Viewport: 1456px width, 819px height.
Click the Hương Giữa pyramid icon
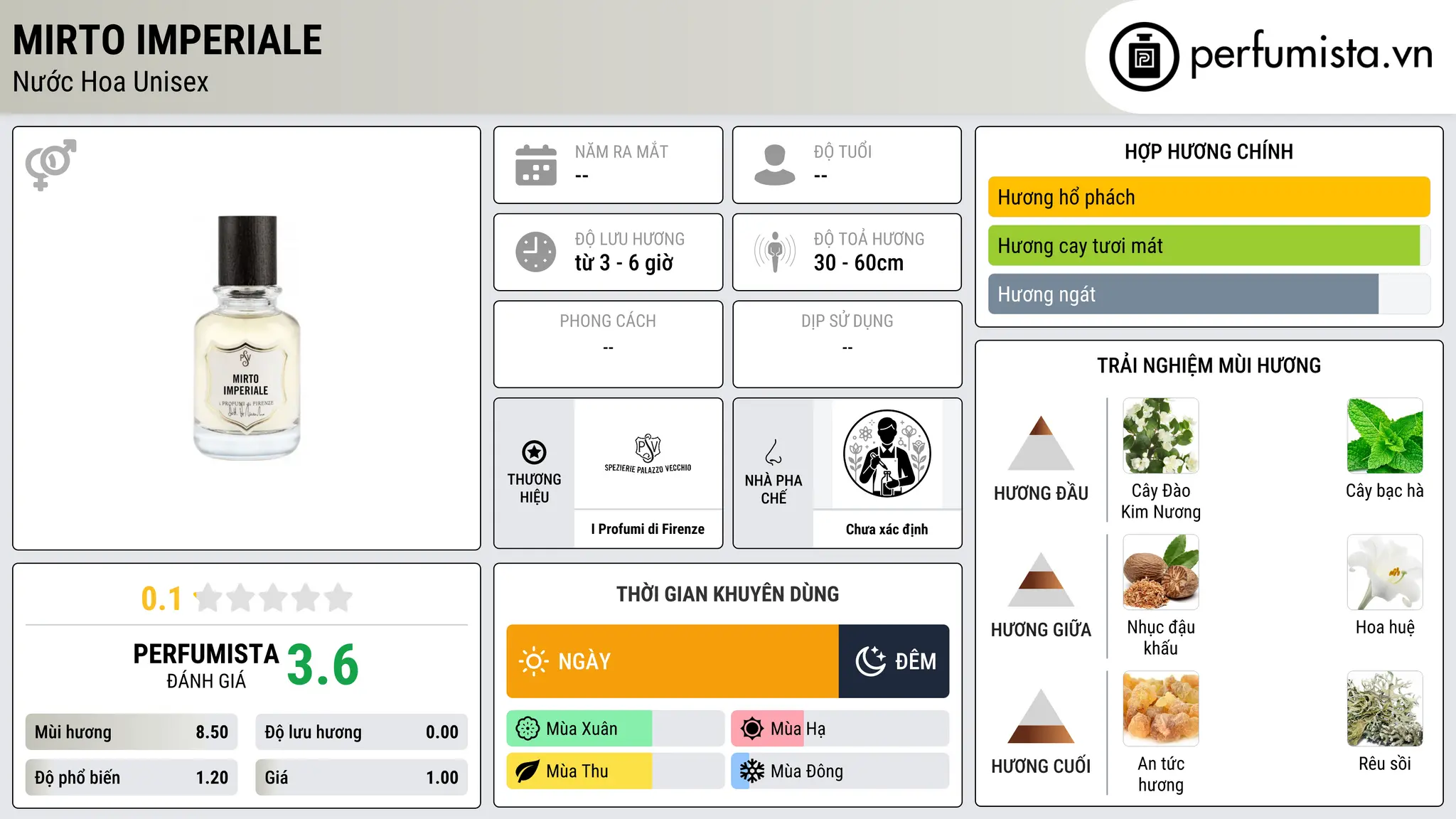coord(1041,579)
